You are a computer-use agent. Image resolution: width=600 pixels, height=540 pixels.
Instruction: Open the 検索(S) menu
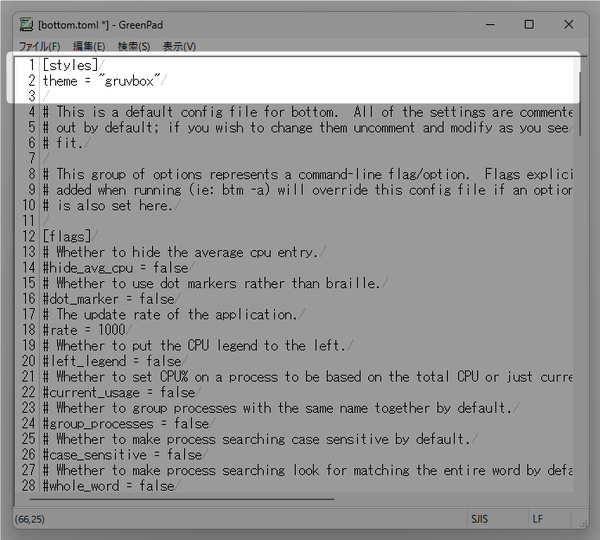134,46
